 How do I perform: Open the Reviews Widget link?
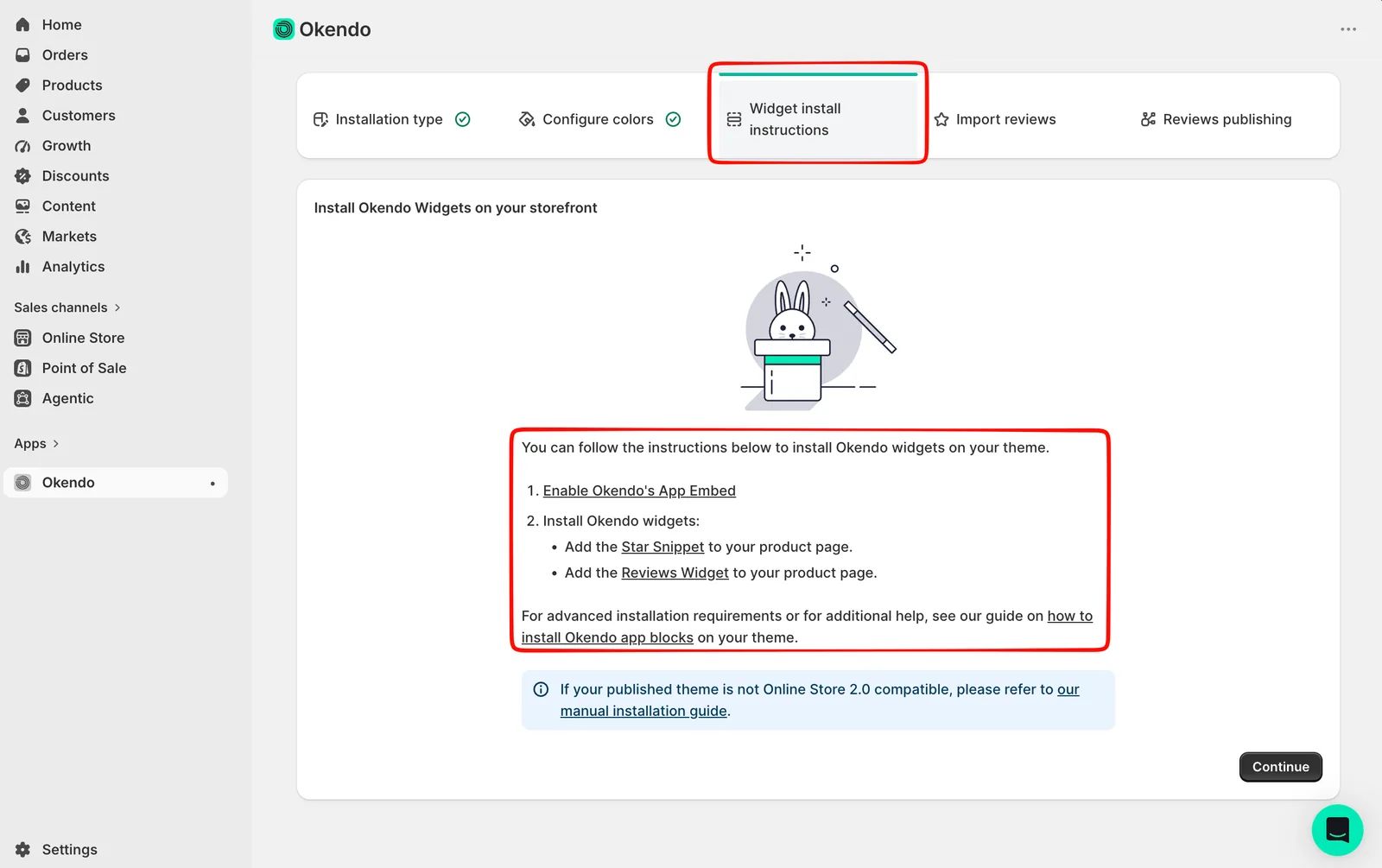[x=675, y=573]
